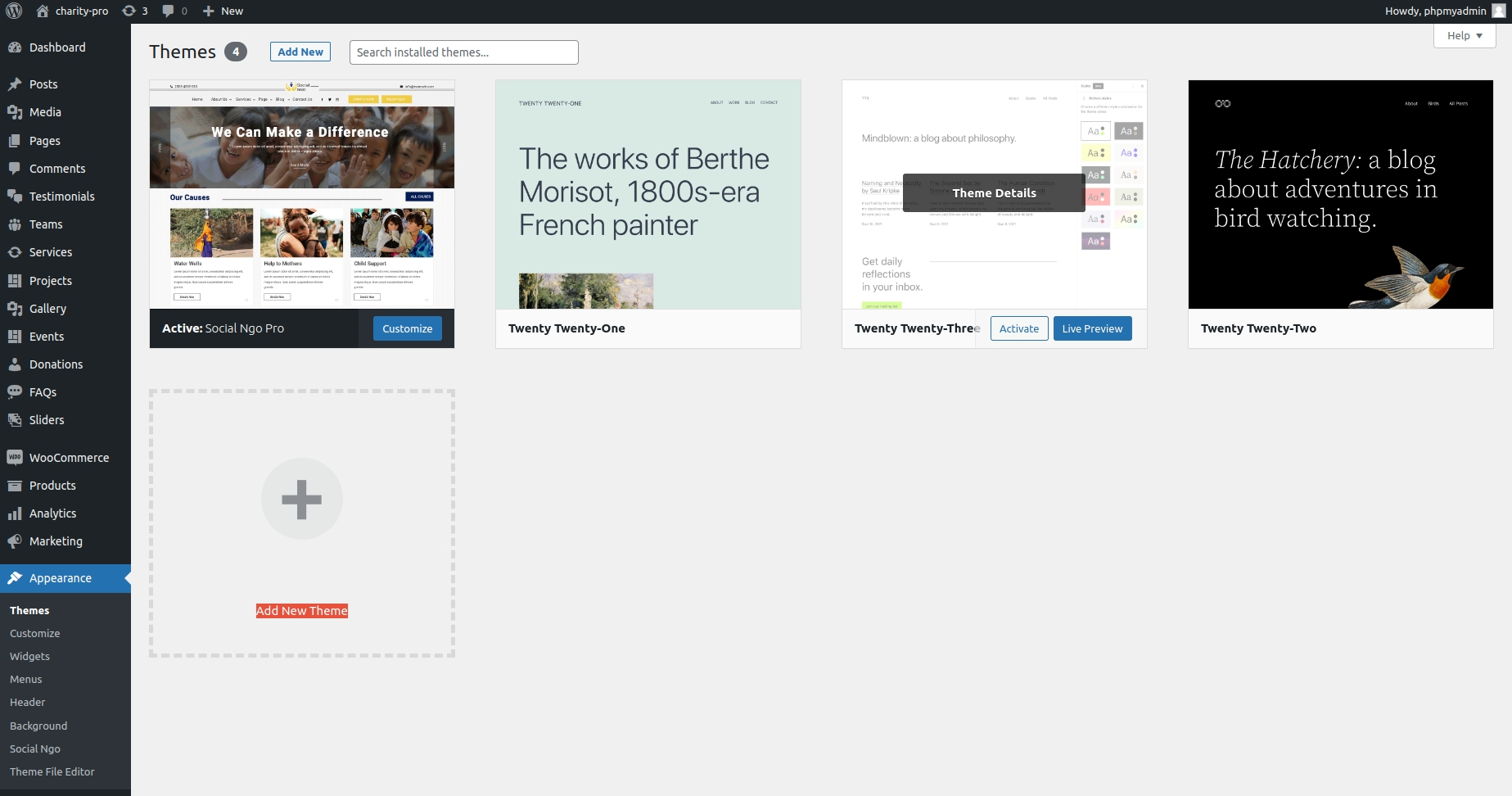
Task: Activate the Twenty Twenty-Three theme
Action: tap(1019, 328)
